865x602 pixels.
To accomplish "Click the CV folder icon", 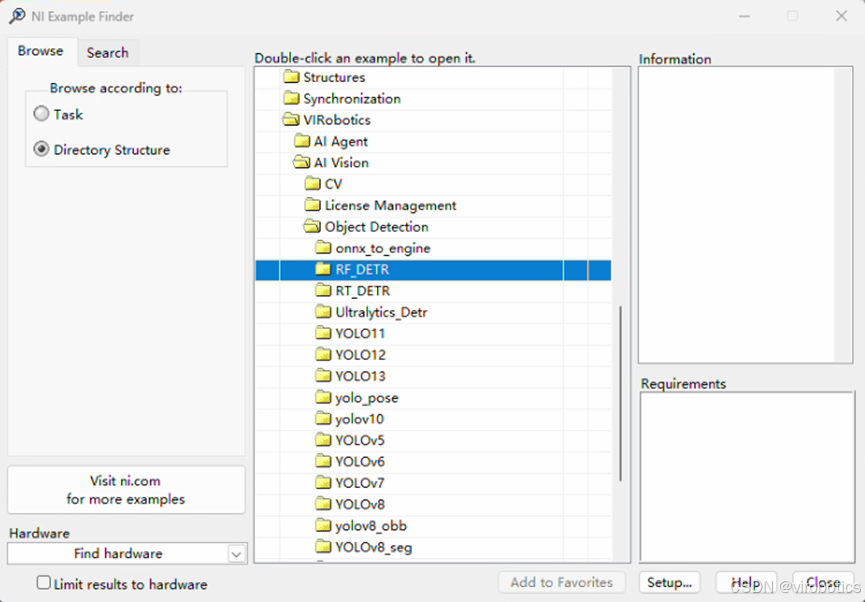I will click(x=313, y=184).
